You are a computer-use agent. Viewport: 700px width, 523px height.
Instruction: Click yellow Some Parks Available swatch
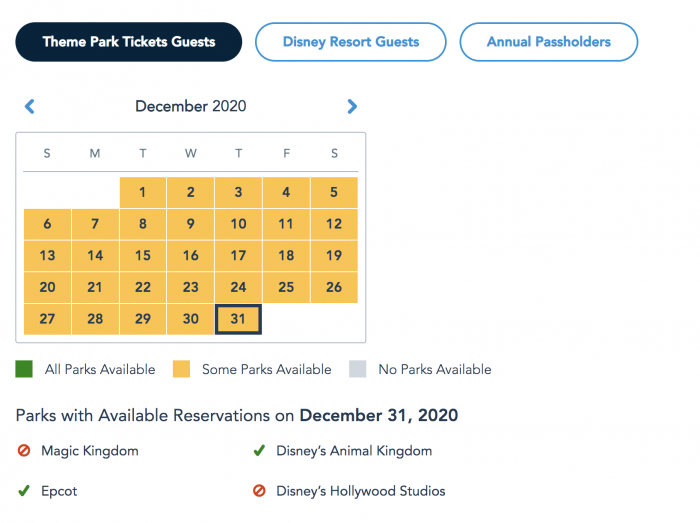click(182, 369)
